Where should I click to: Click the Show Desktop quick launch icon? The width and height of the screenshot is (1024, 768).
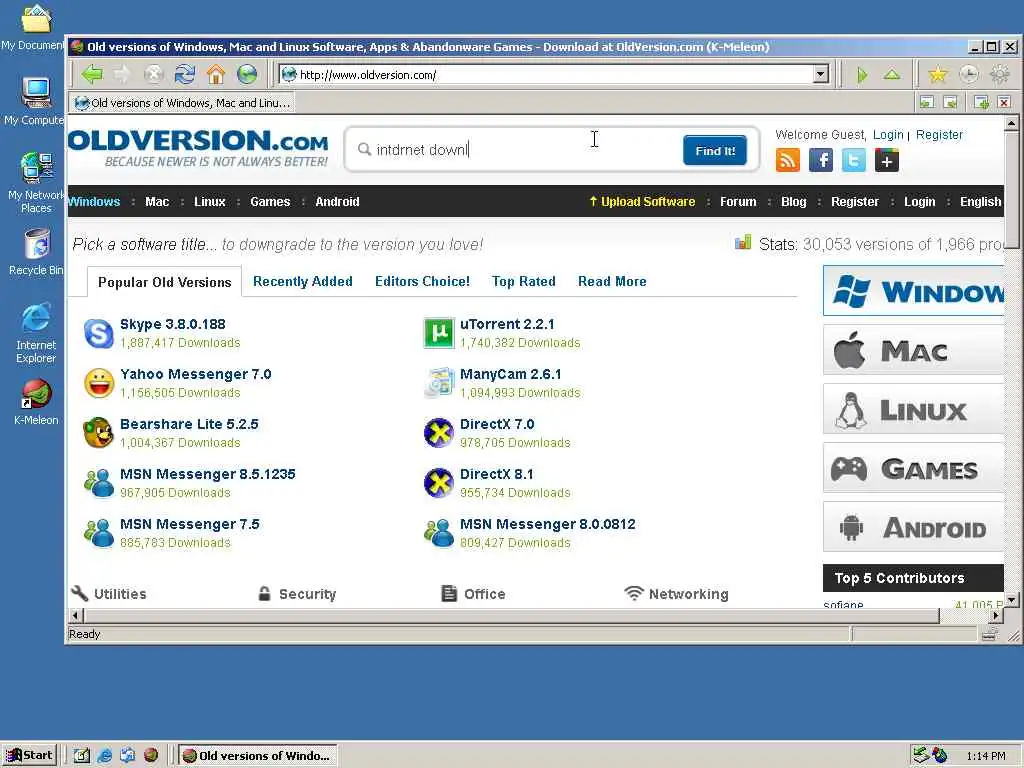pyautogui.click(x=81, y=756)
